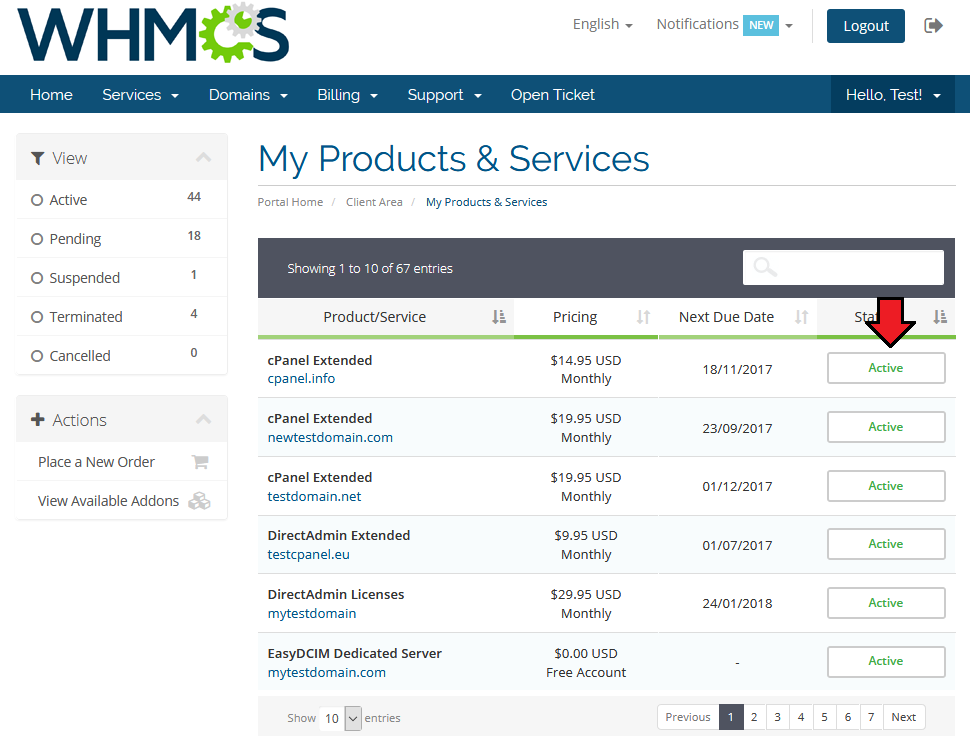Image resolution: width=970 pixels, height=755 pixels.
Task: Go to pagination page 5
Action: (825, 717)
